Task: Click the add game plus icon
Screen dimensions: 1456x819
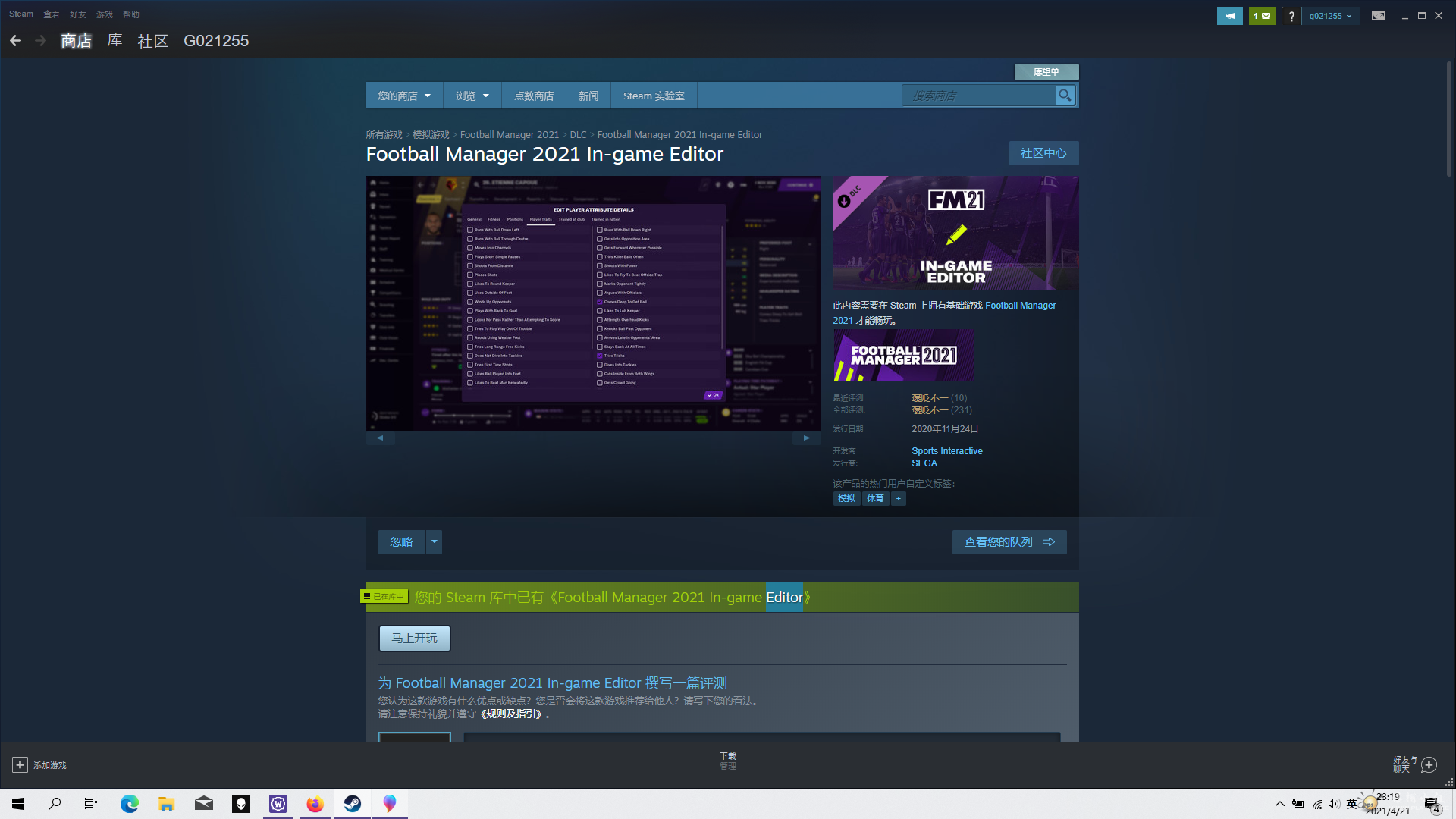Action: (x=20, y=765)
